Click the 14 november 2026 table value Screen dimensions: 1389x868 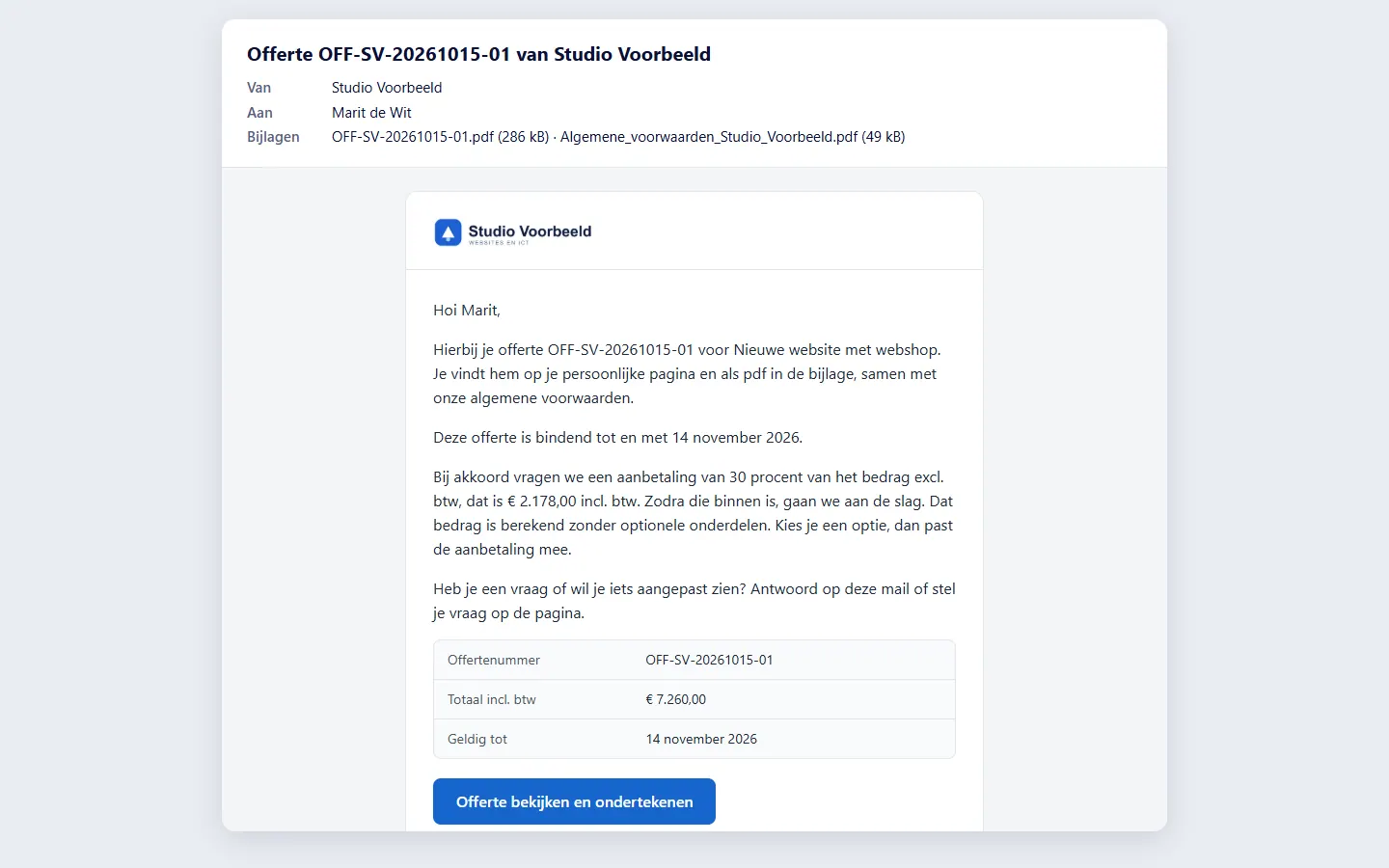701,740
